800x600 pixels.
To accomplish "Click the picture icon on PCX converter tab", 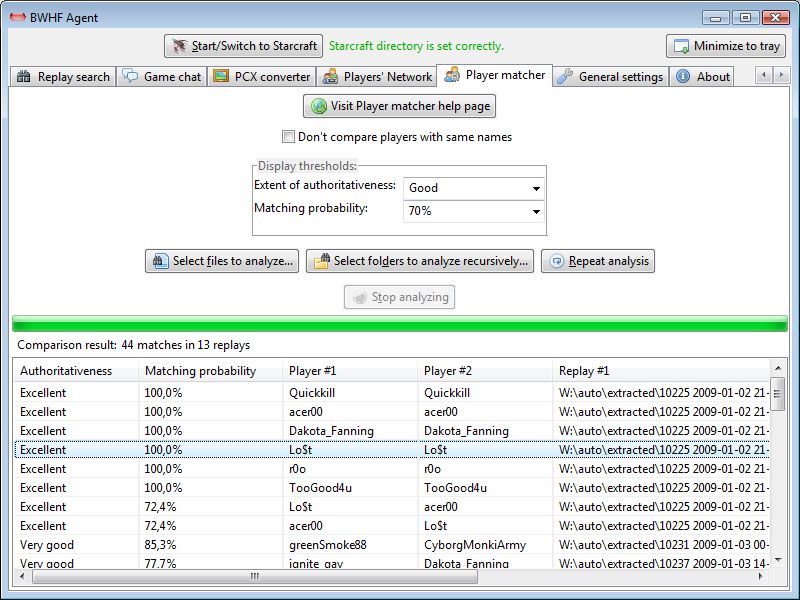I will tap(221, 77).
